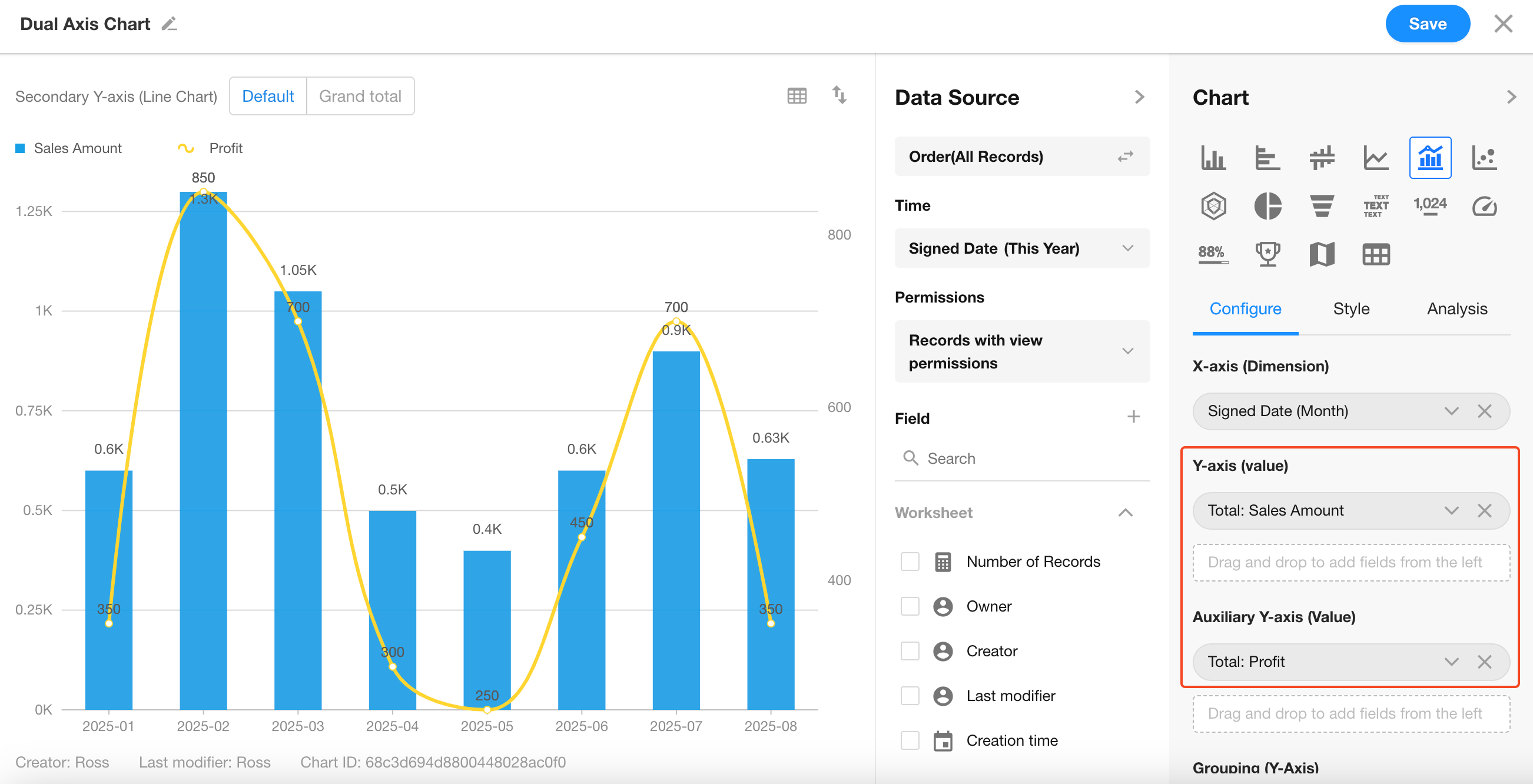Select the pie chart type icon
Screen dimensions: 1533x784
pos(1267,207)
